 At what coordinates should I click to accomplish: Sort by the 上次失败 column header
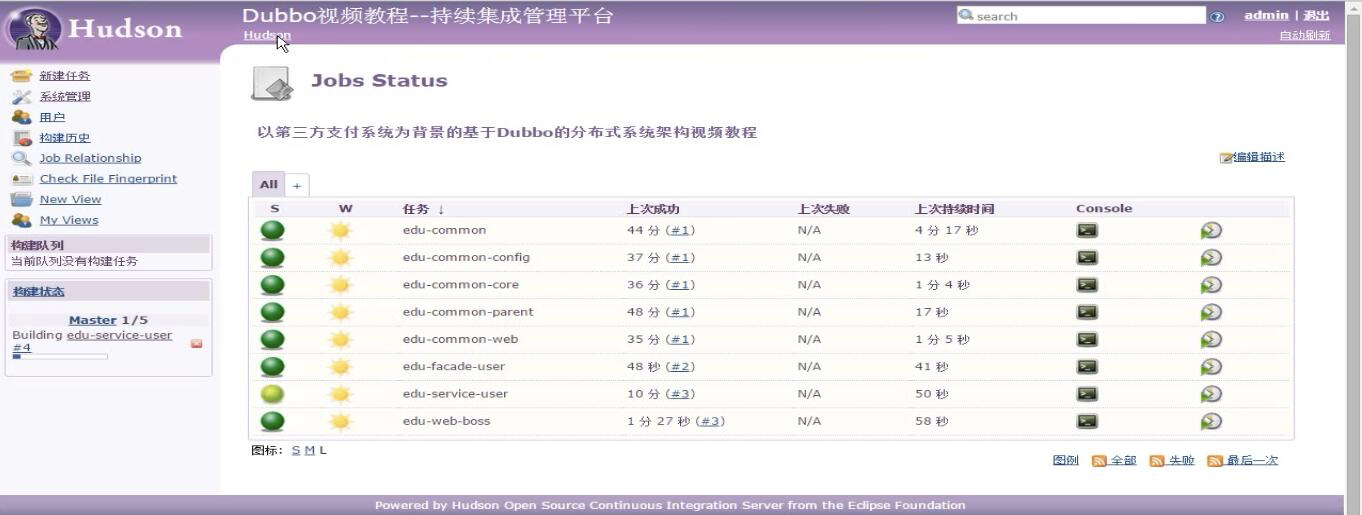click(823, 209)
